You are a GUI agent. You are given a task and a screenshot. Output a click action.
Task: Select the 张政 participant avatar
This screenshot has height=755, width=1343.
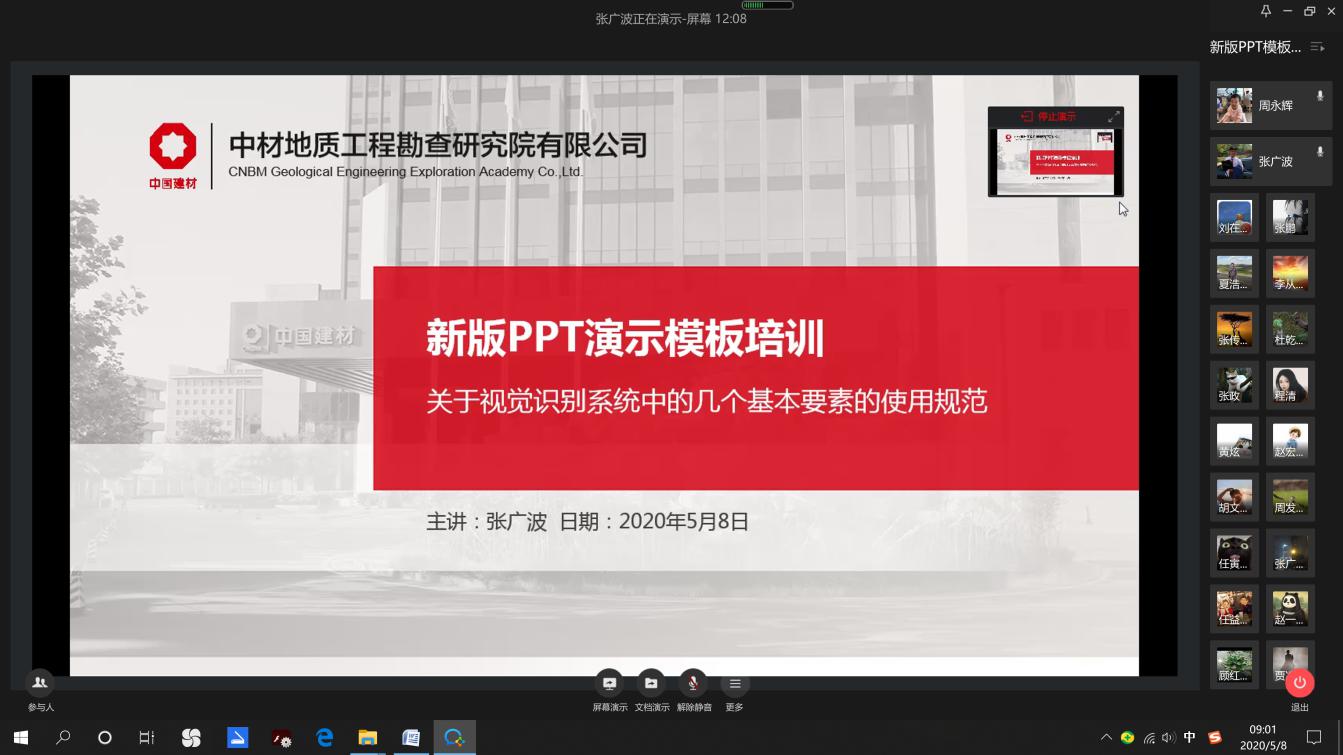[x=1234, y=385]
